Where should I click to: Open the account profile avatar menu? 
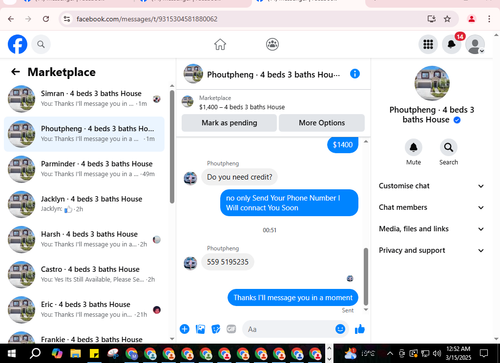click(475, 44)
